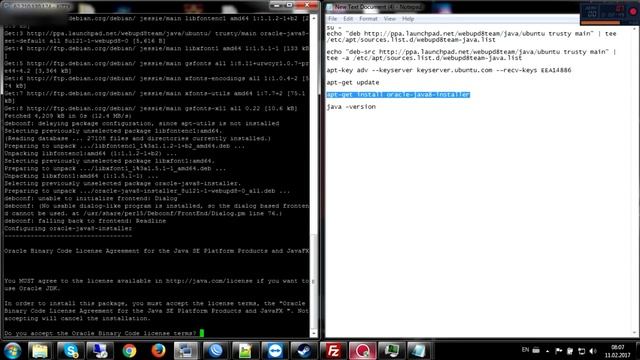This screenshot has width=640, height=360.
Task: Click the Notepad window title bar icon
Action: [x=329, y=7]
